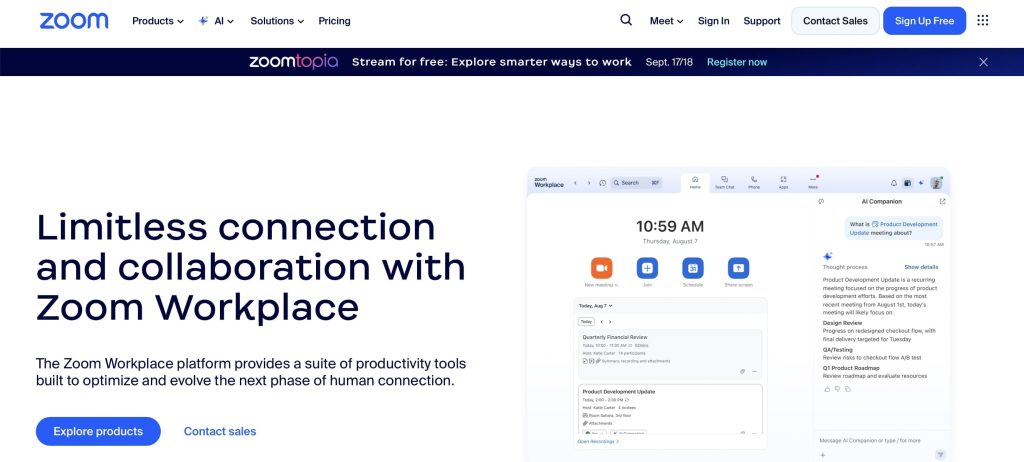Click the Share screen arrow icon

pyautogui.click(x=739, y=268)
